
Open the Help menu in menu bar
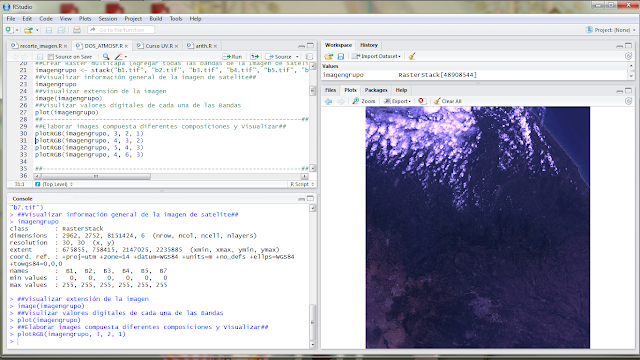point(195,19)
